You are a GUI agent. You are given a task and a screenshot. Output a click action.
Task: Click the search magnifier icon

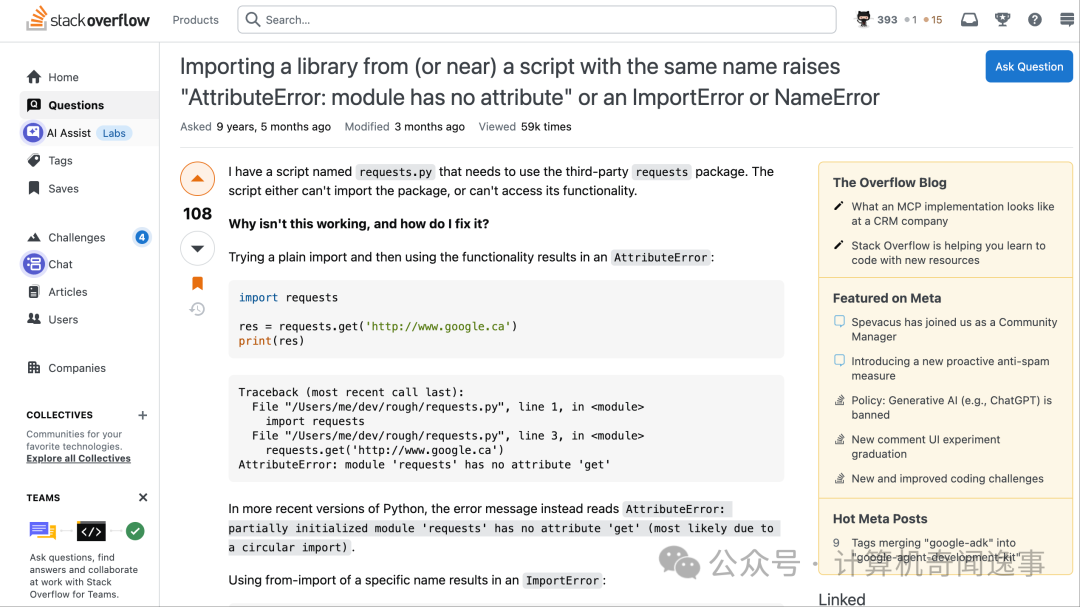[x=253, y=19]
